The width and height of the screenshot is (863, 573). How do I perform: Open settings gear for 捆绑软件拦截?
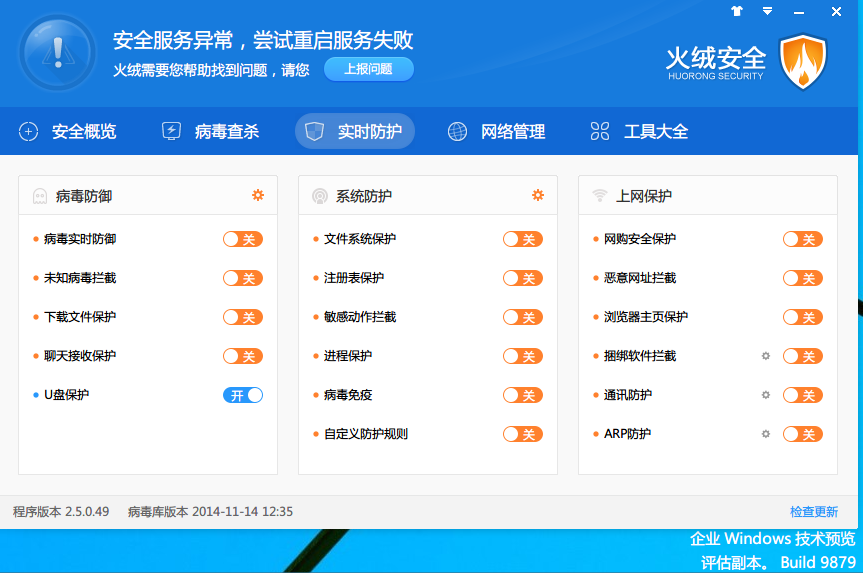[766, 356]
